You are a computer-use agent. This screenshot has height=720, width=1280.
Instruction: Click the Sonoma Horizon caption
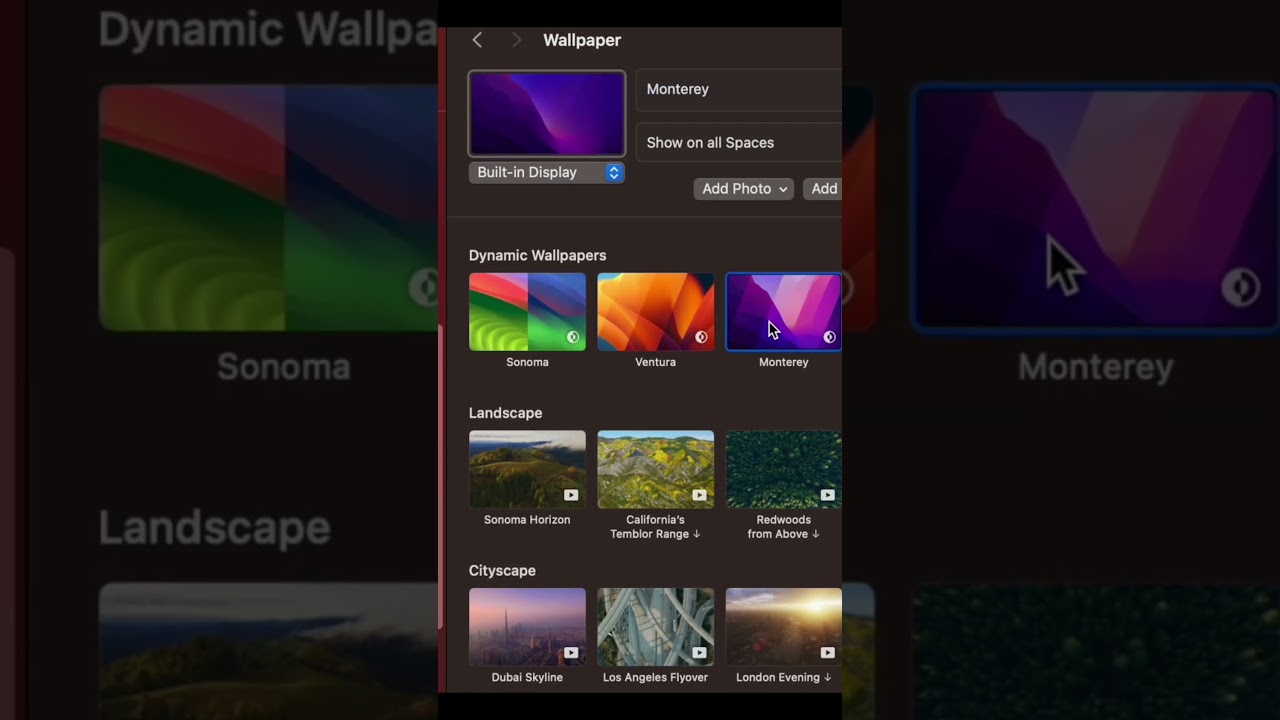[527, 520]
